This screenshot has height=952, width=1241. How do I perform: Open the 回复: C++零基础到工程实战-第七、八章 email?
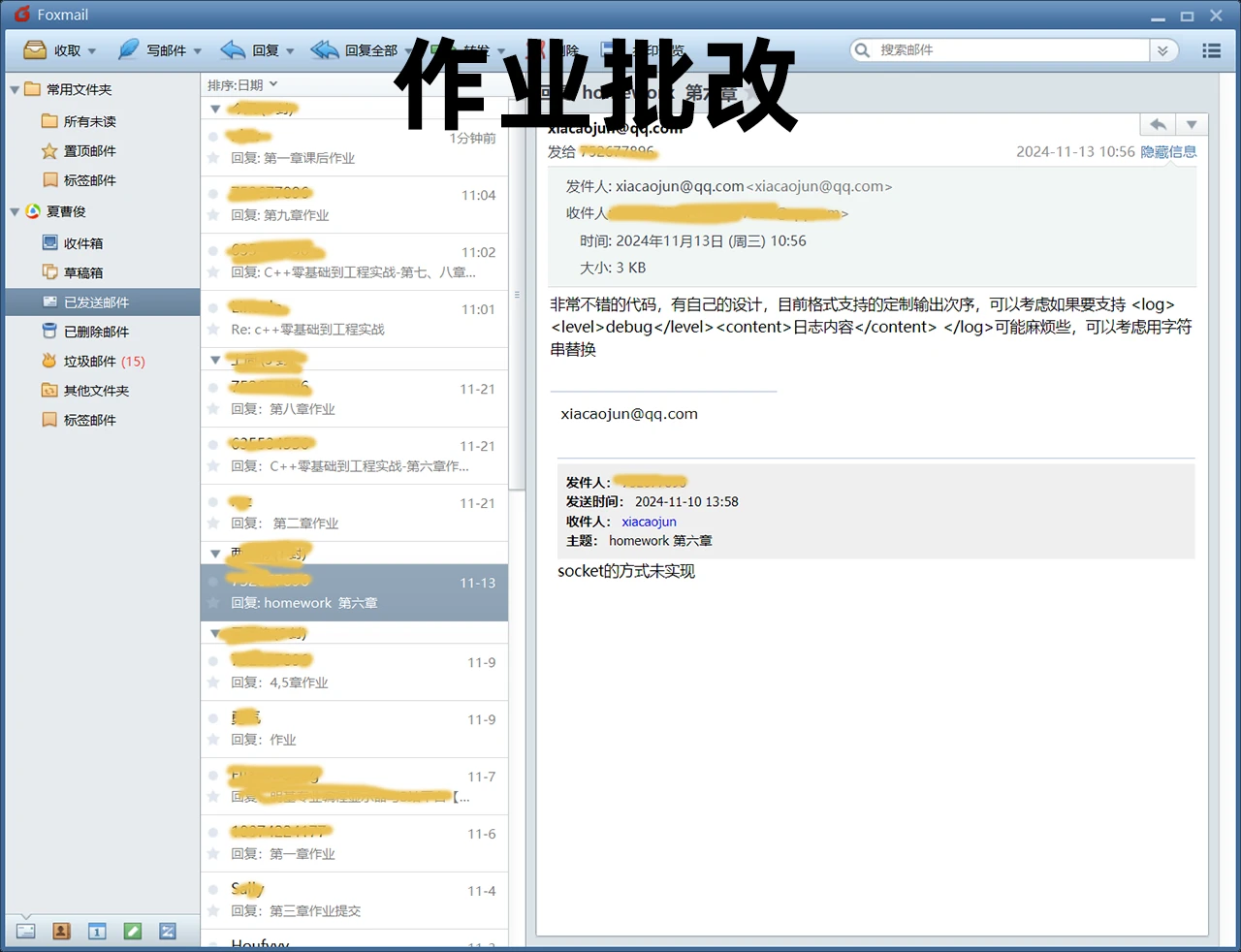point(354,262)
